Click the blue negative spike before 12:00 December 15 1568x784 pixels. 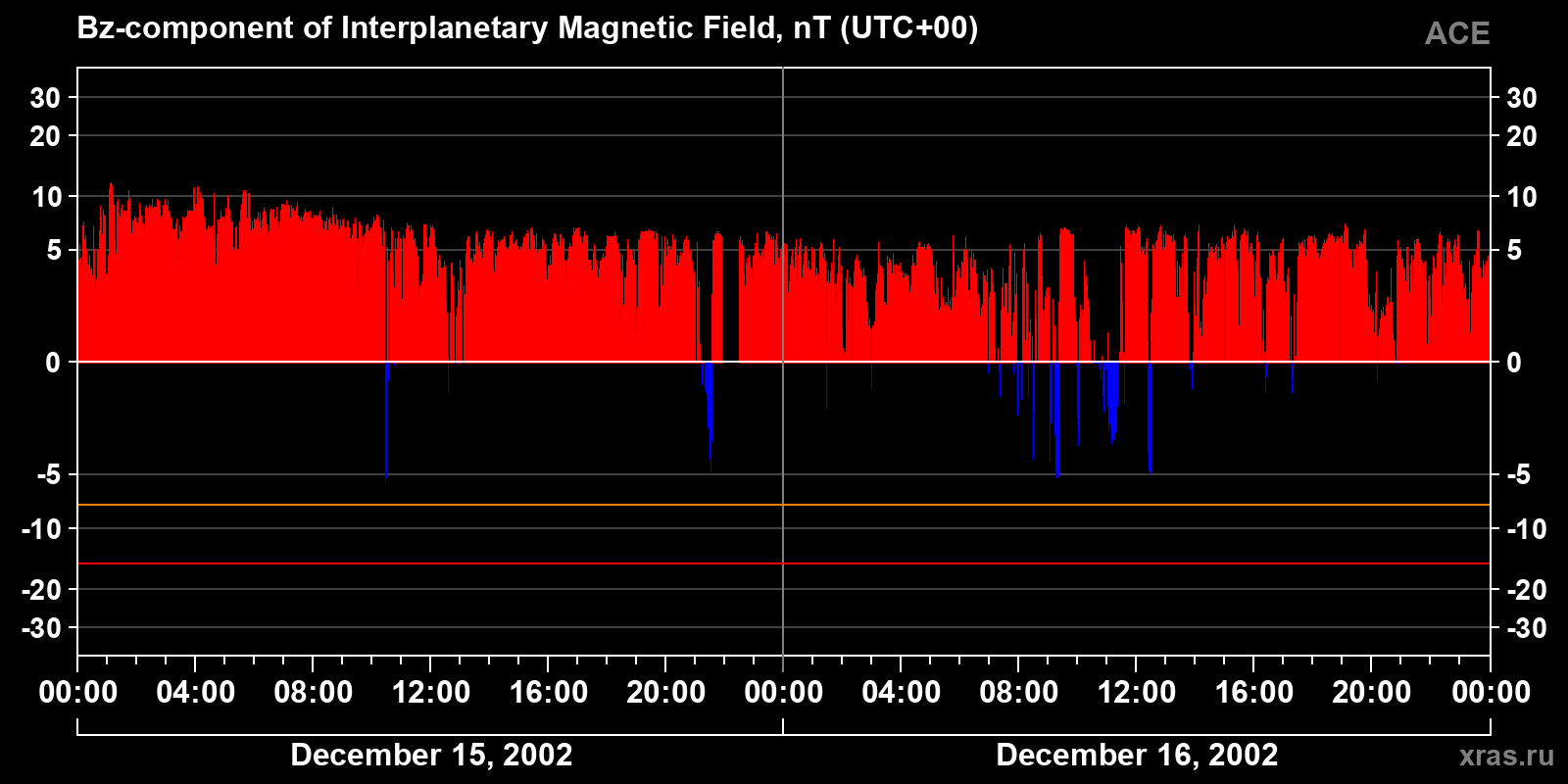pyautogui.click(x=387, y=421)
